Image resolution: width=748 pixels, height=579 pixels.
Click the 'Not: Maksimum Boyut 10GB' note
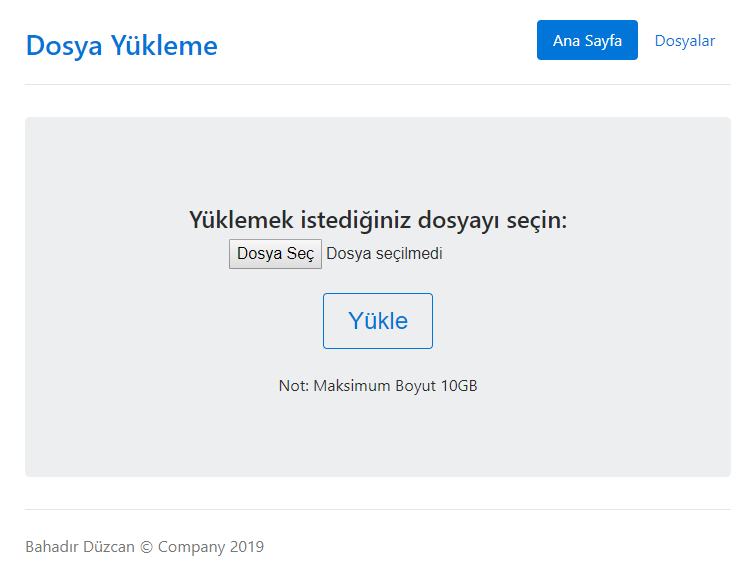377,386
